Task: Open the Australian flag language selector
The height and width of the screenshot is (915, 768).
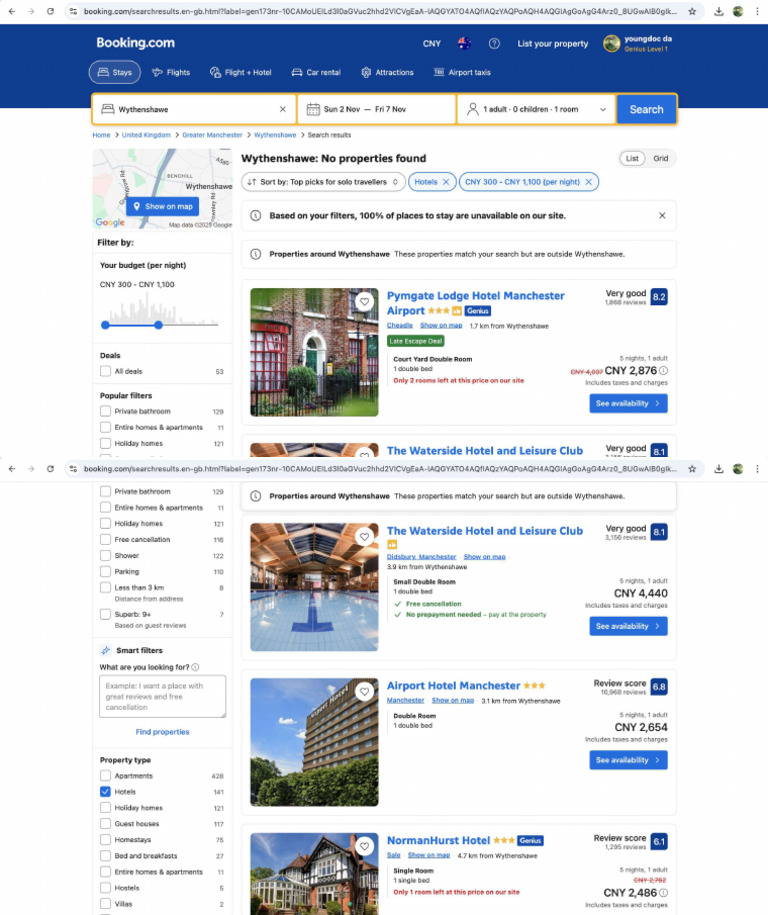Action: pos(464,44)
